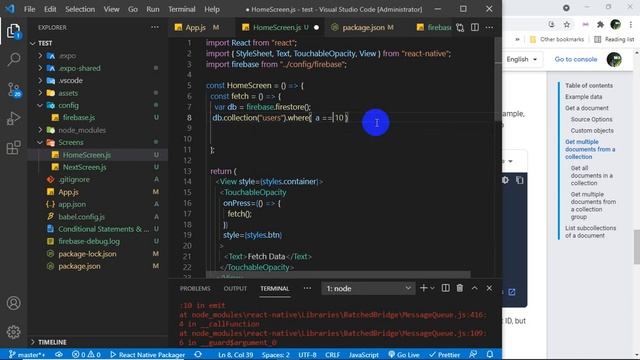Open Source Options contents link

pos(591,119)
